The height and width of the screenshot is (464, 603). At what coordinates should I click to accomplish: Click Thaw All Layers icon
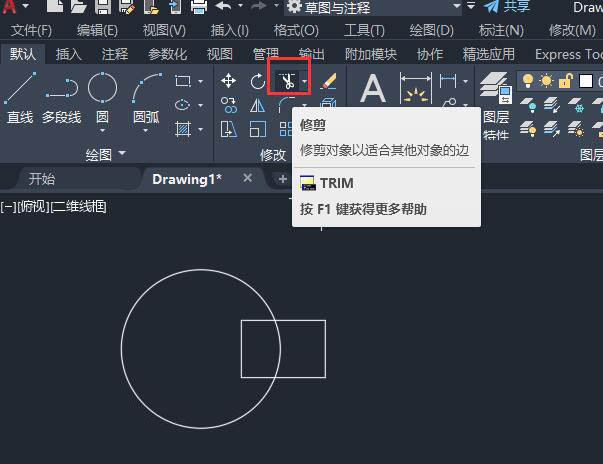coord(576,129)
